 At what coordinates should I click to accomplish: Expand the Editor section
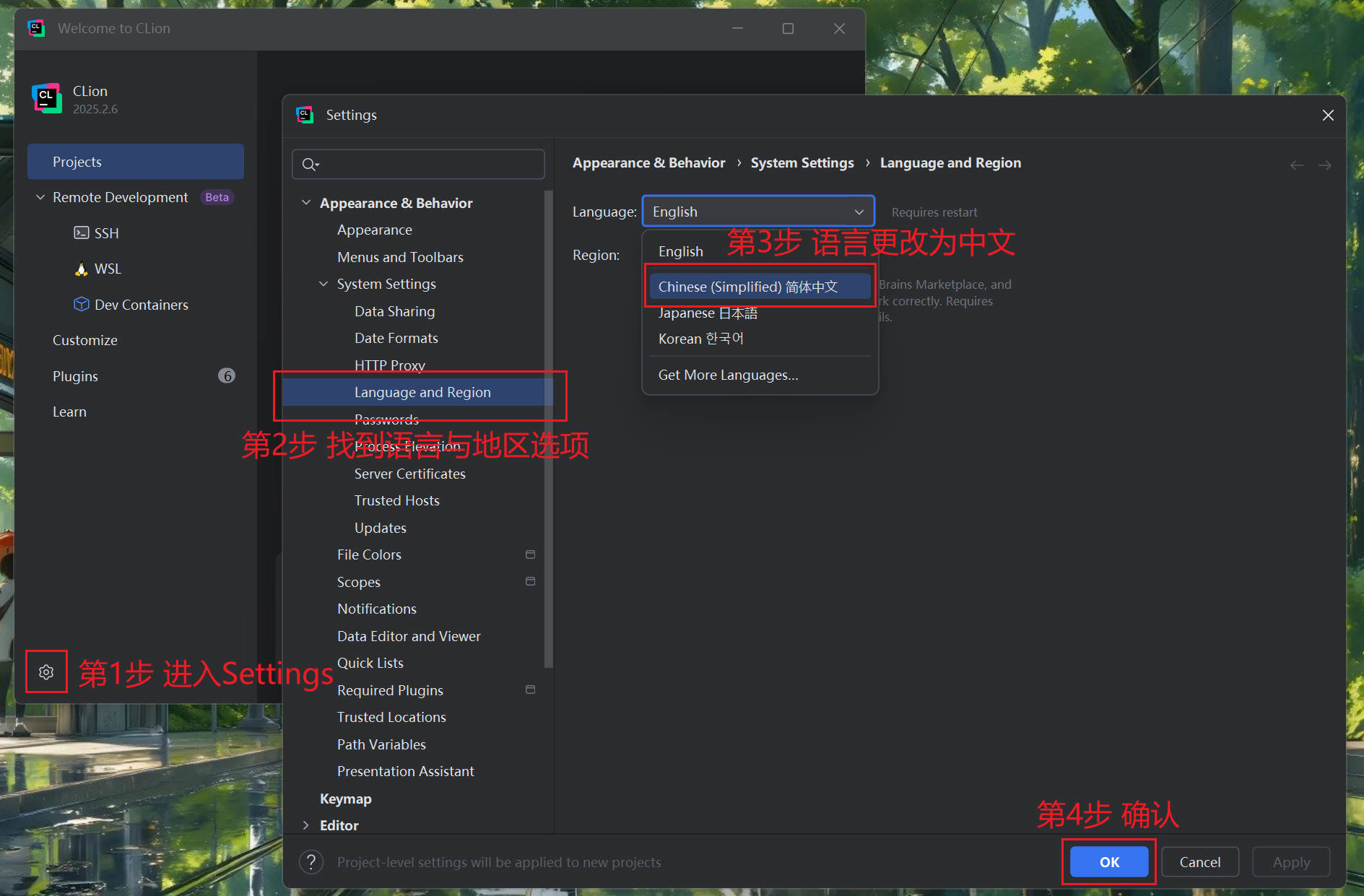306,825
